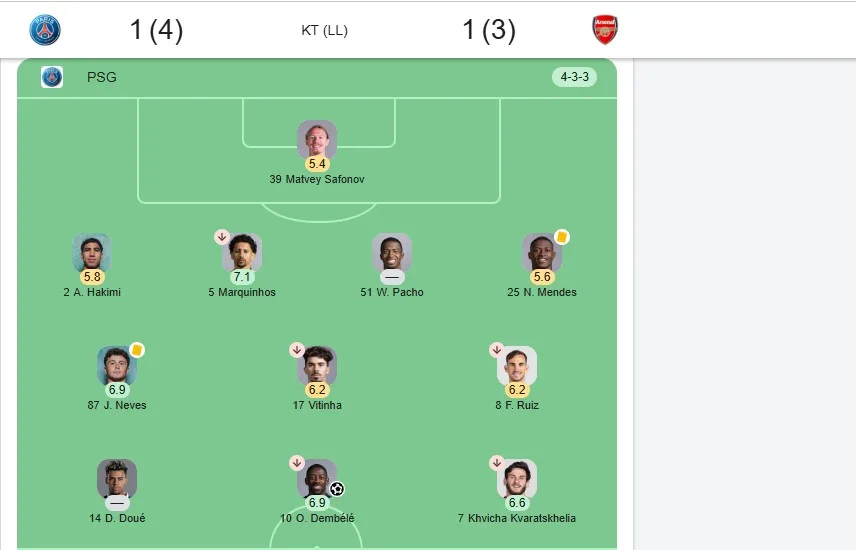The height and width of the screenshot is (550, 856).
Task: Click the yellow card icon on N. Mendes
Action: pyautogui.click(x=562, y=237)
